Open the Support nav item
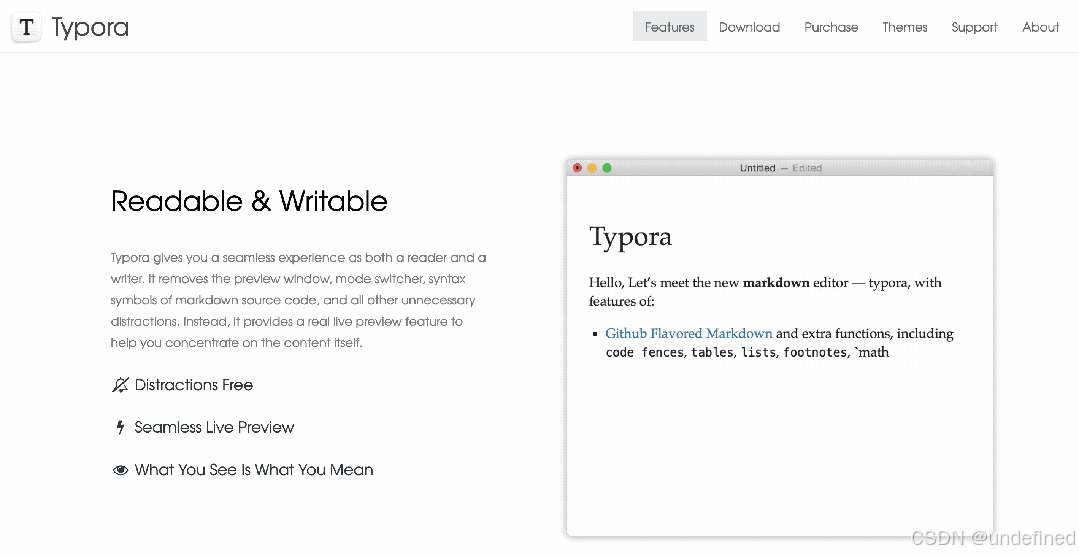1079x555 pixels. 974,28
